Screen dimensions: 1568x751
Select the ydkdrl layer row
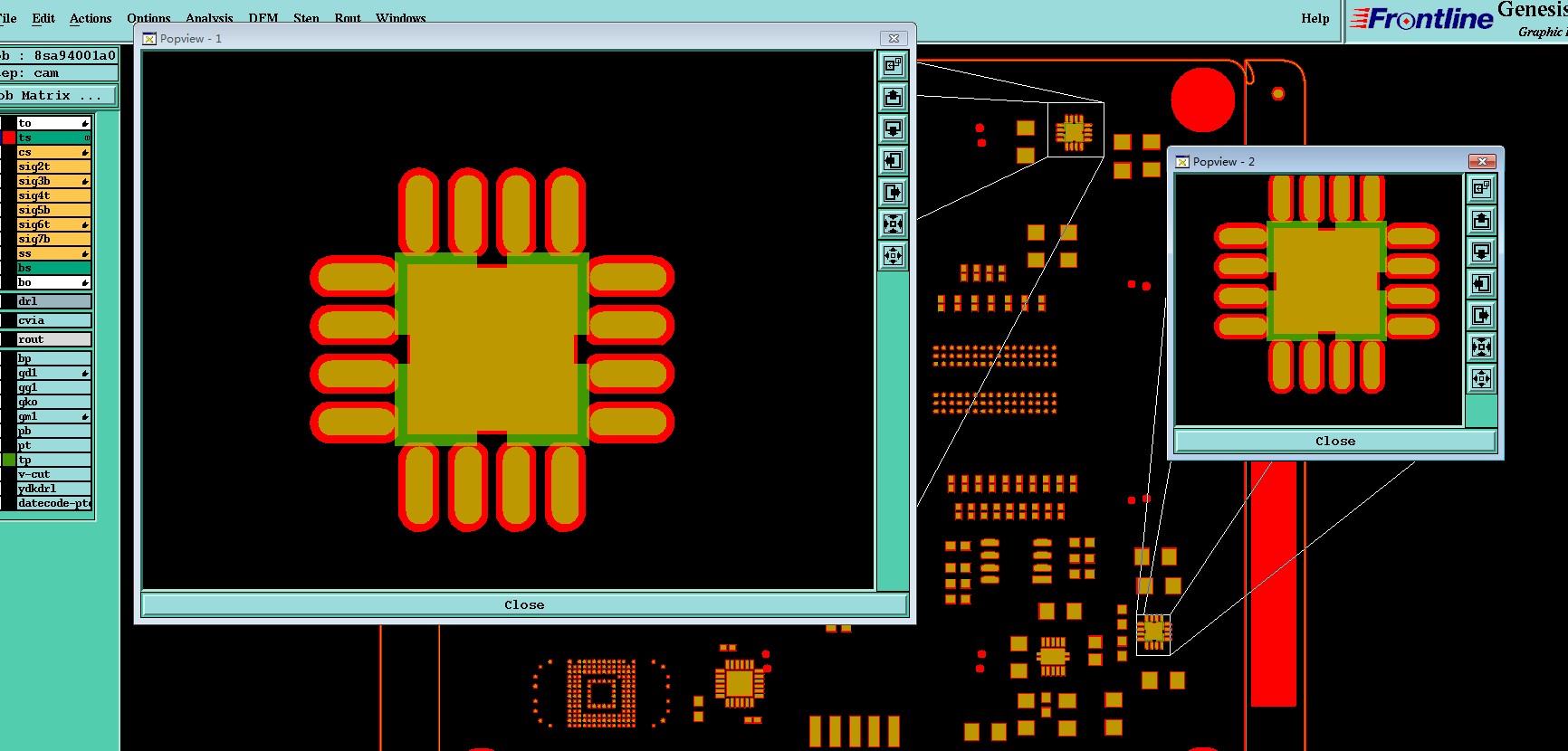coord(54,489)
